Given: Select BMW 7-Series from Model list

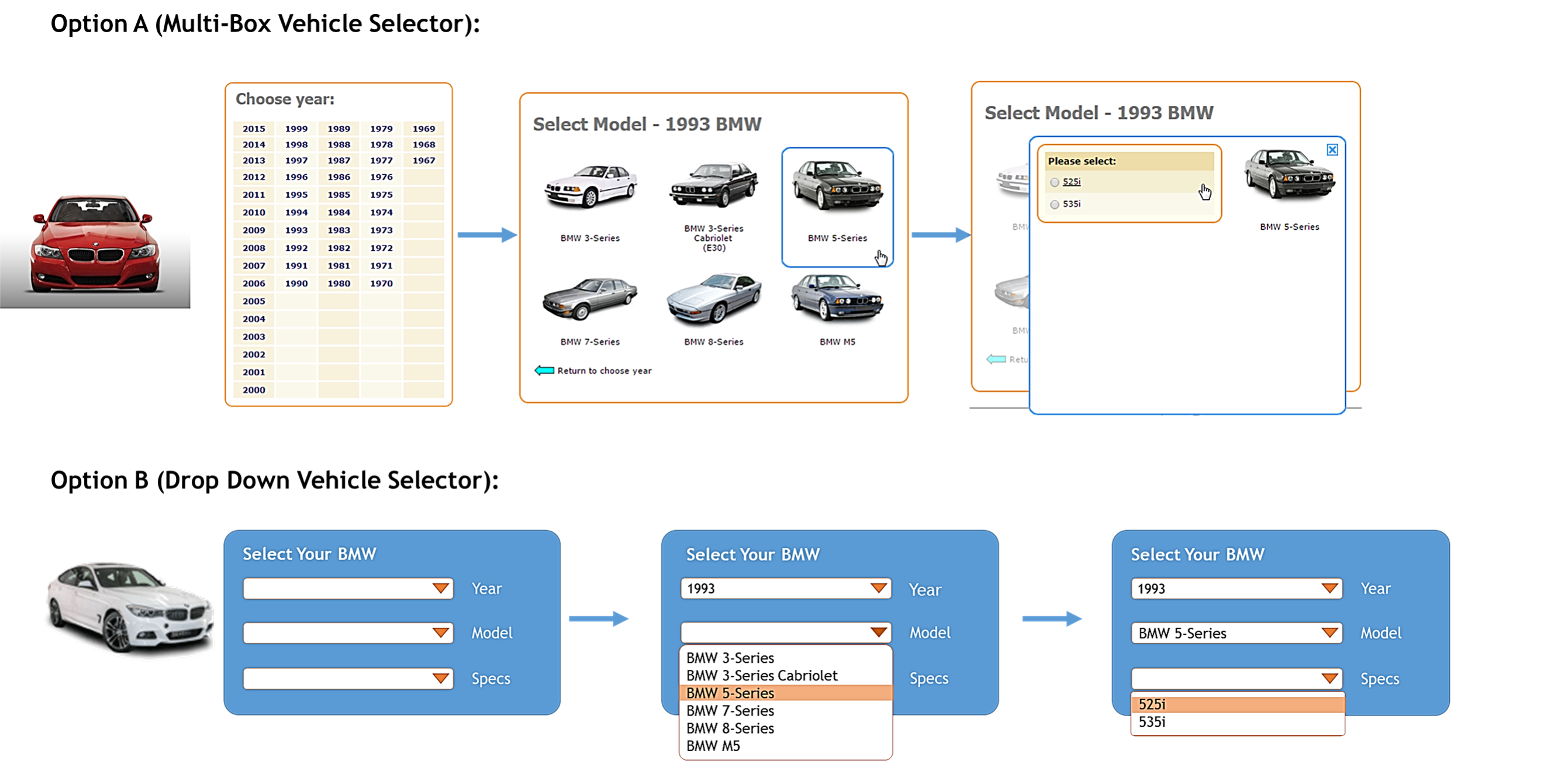Looking at the screenshot, I should point(786,711).
